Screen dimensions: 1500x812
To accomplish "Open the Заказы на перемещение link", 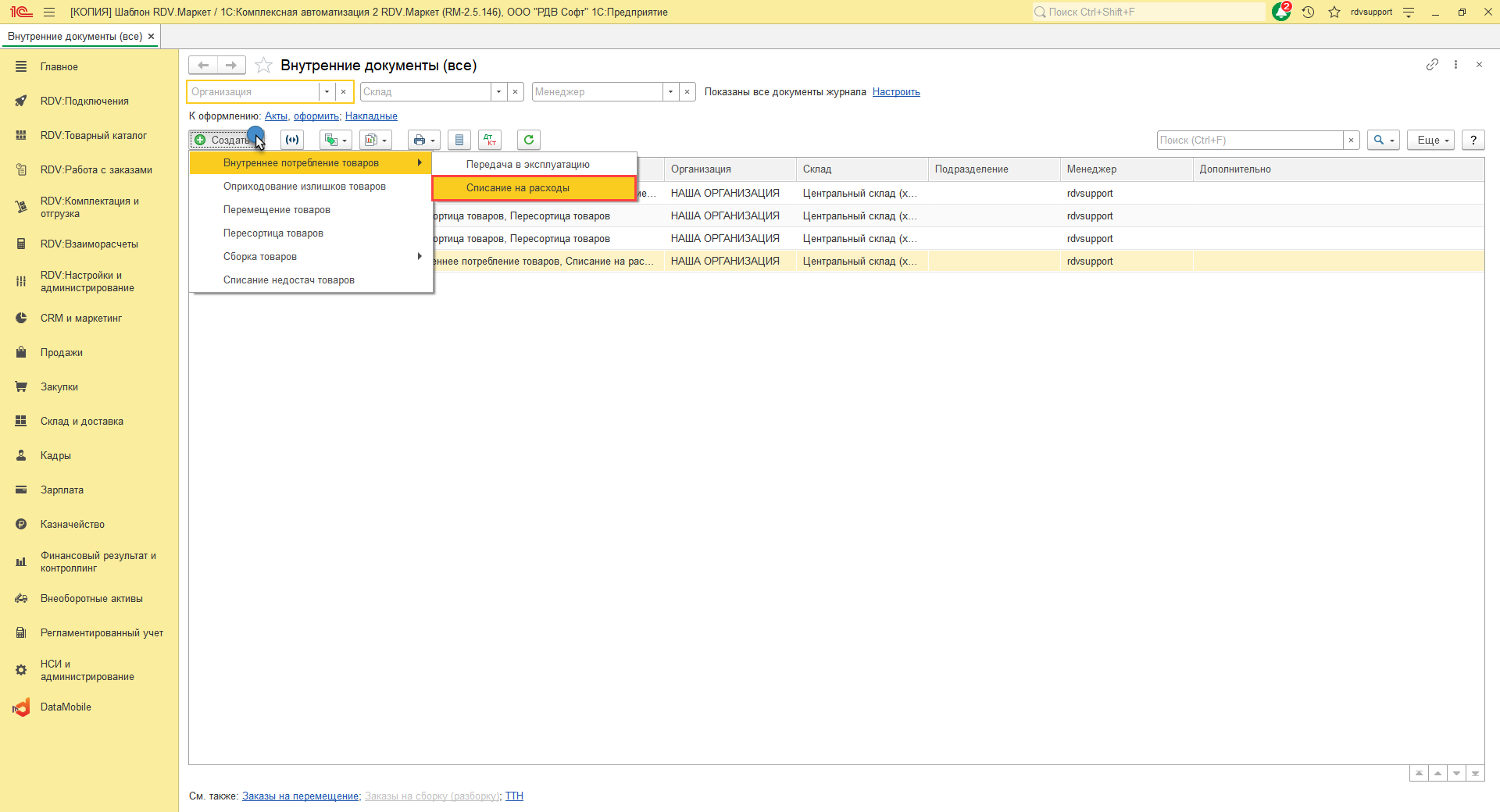I will (300, 796).
